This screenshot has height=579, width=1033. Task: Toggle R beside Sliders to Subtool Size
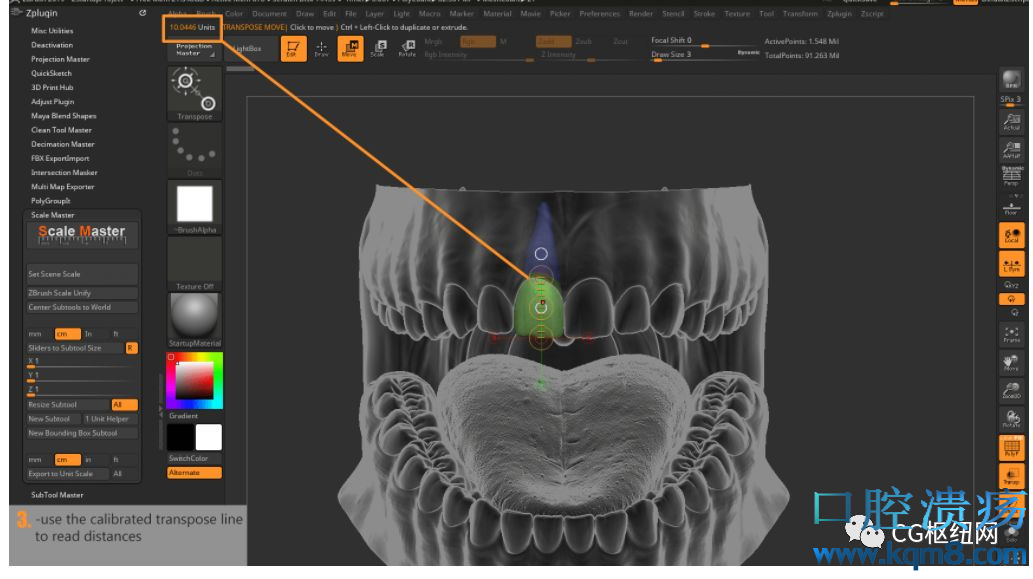132,348
